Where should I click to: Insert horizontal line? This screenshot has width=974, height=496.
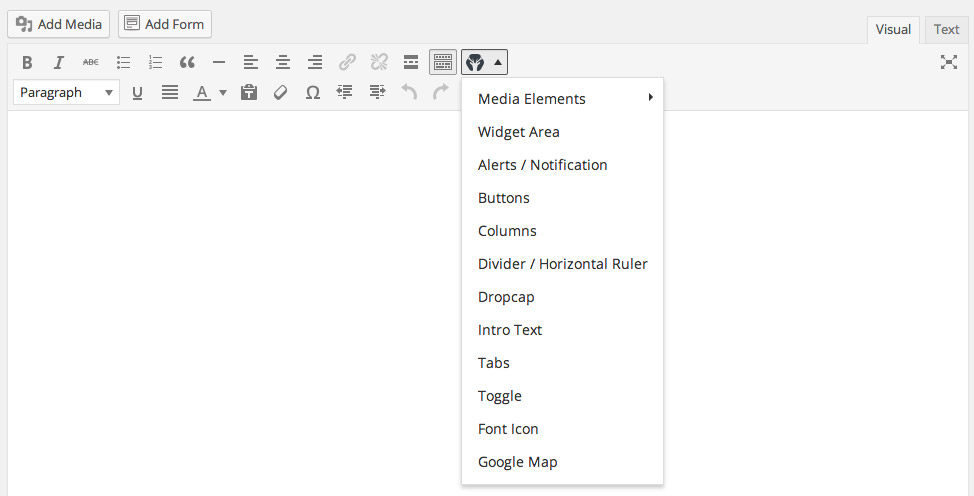[219, 62]
